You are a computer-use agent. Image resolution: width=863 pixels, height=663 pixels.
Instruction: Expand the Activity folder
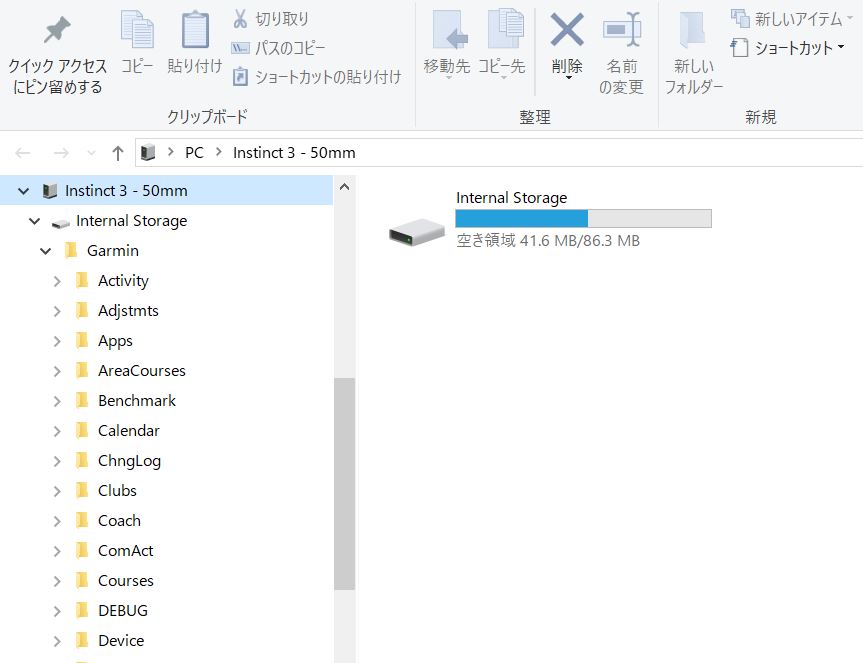(57, 281)
